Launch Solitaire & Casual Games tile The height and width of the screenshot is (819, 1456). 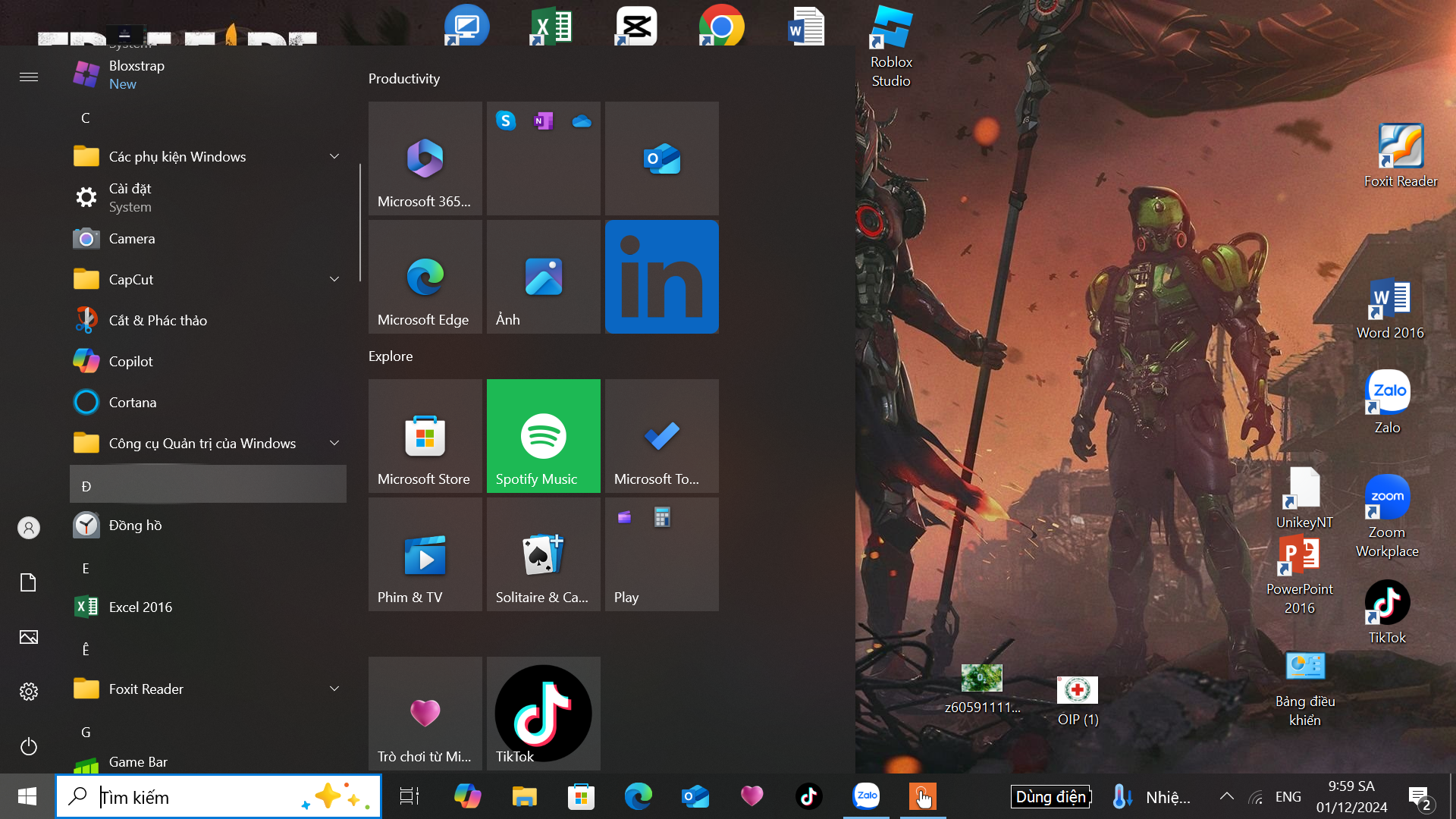click(543, 554)
